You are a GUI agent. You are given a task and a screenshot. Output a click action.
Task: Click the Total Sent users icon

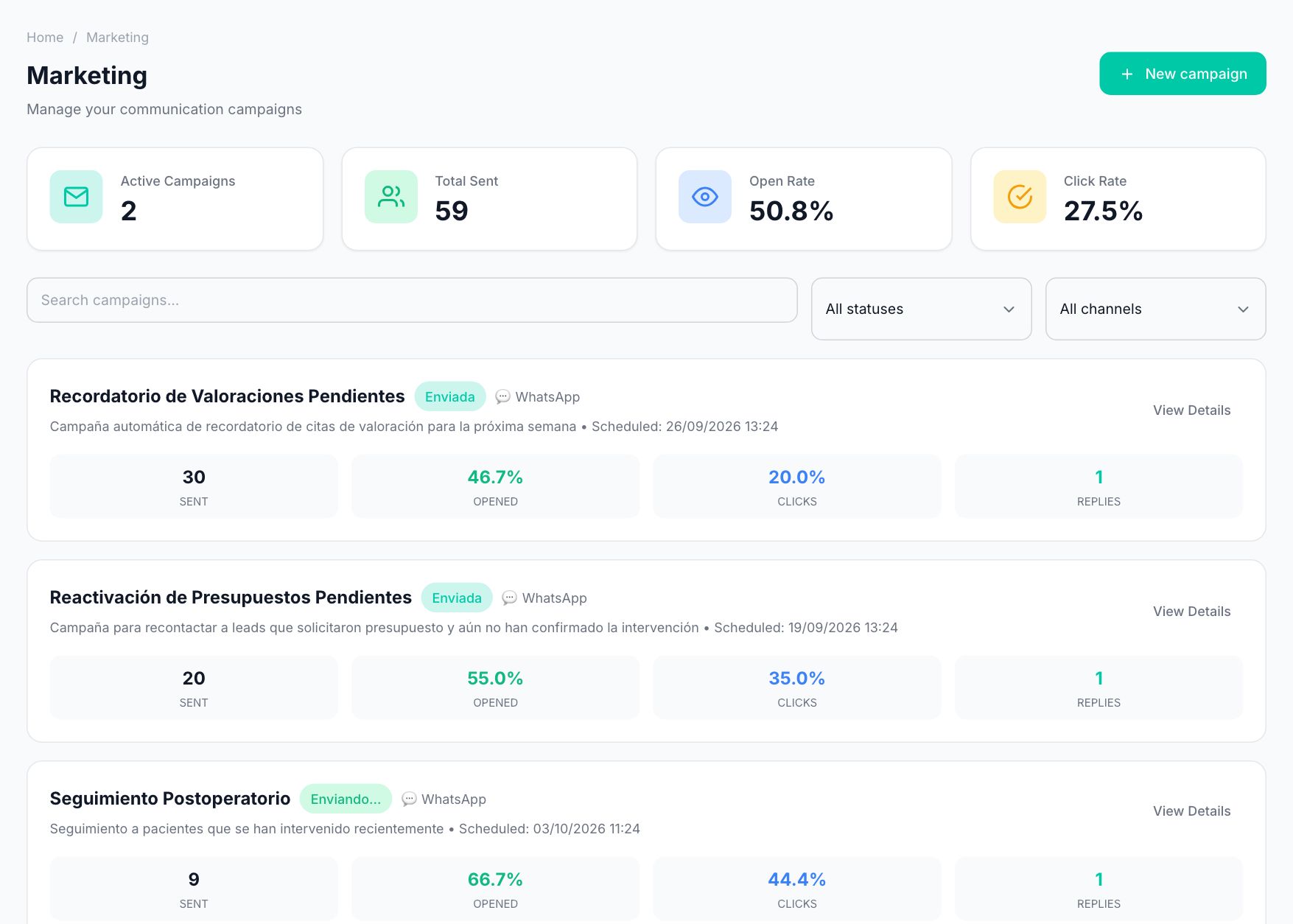(x=391, y=197)
